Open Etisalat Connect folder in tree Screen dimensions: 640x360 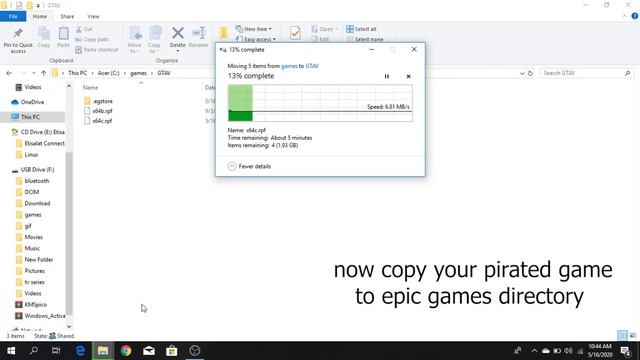[x=40, y=143]
